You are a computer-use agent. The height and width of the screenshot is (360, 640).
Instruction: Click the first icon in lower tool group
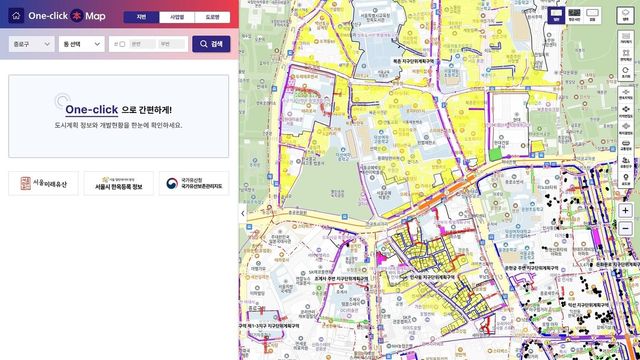625,94
